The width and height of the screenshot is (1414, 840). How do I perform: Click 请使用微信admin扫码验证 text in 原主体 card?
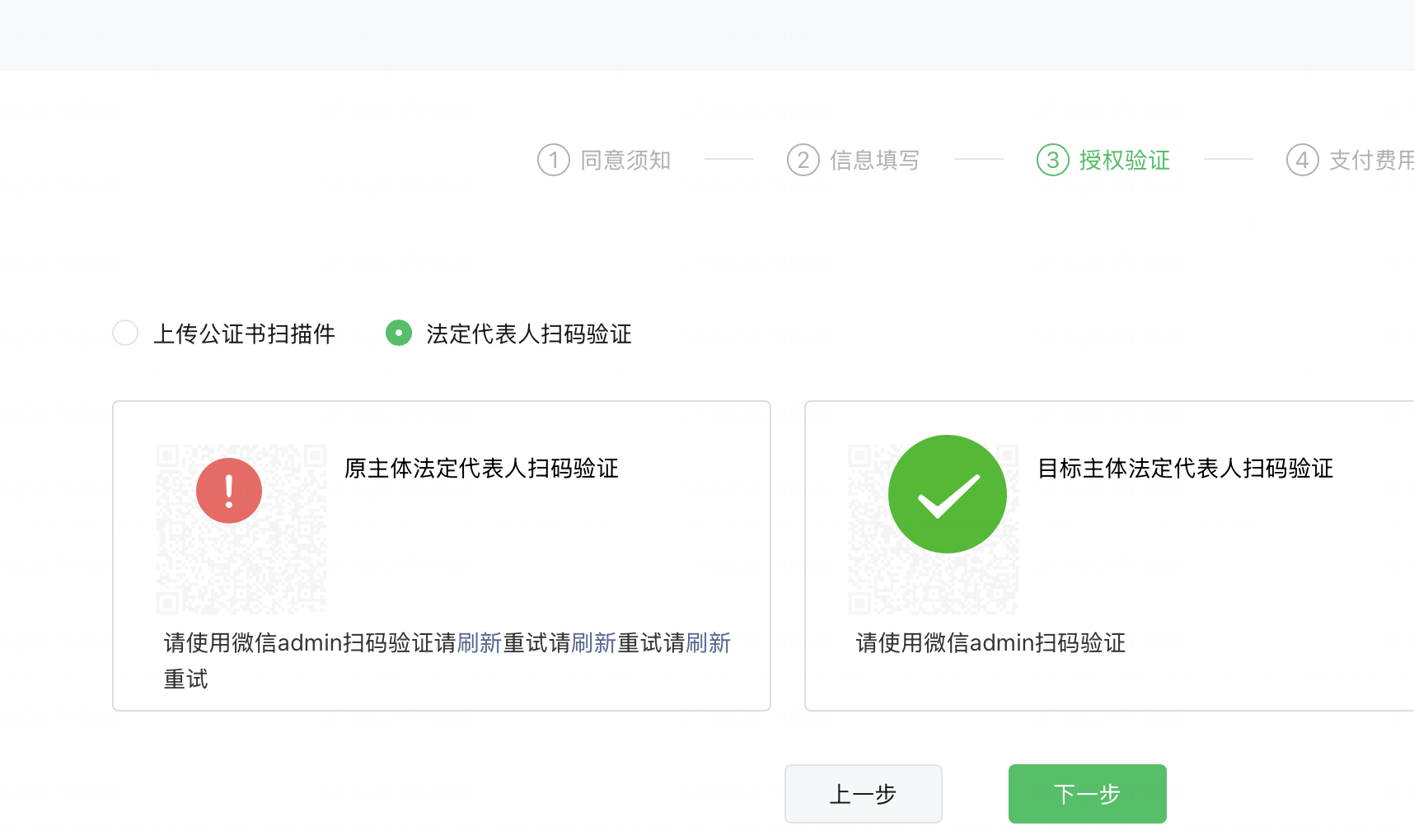[x=299, y=642]
